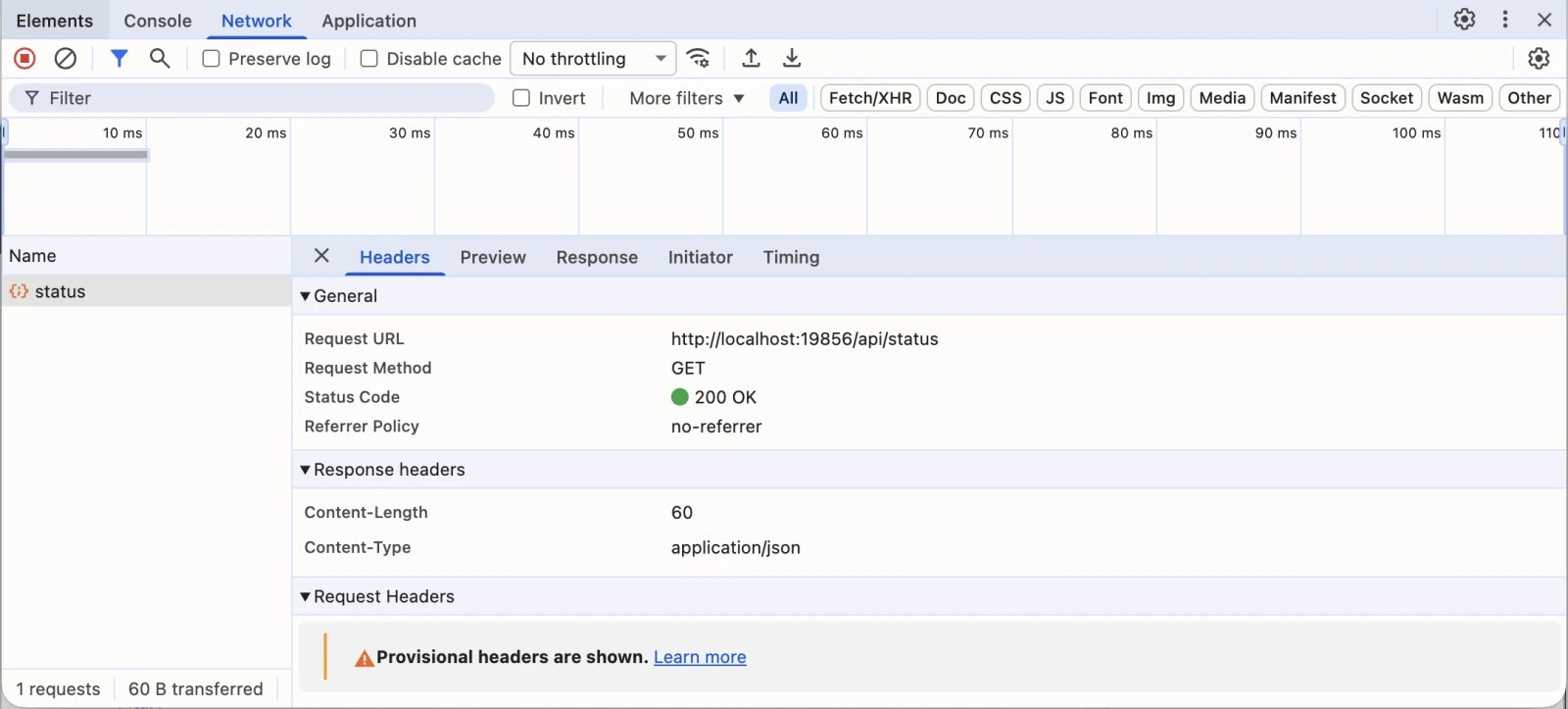Toggle the filter funnel icon
The image size is (1568, 709).
tap(119, 59)
